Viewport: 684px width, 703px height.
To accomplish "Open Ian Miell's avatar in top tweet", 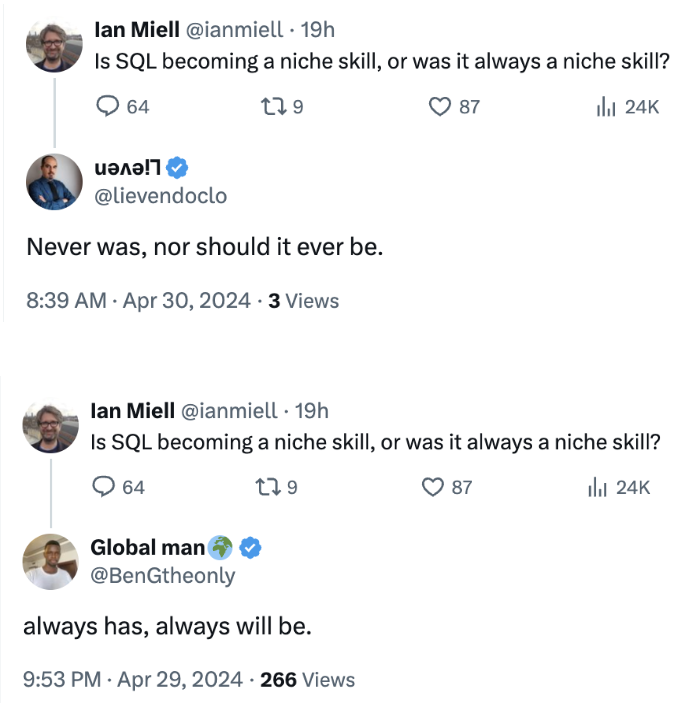I will (53, 45).
